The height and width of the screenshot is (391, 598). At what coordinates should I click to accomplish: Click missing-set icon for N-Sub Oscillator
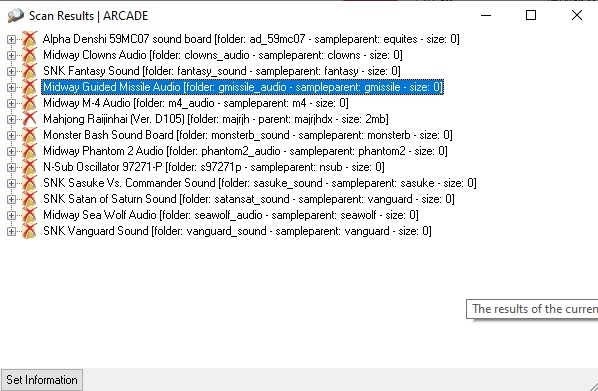29,167
